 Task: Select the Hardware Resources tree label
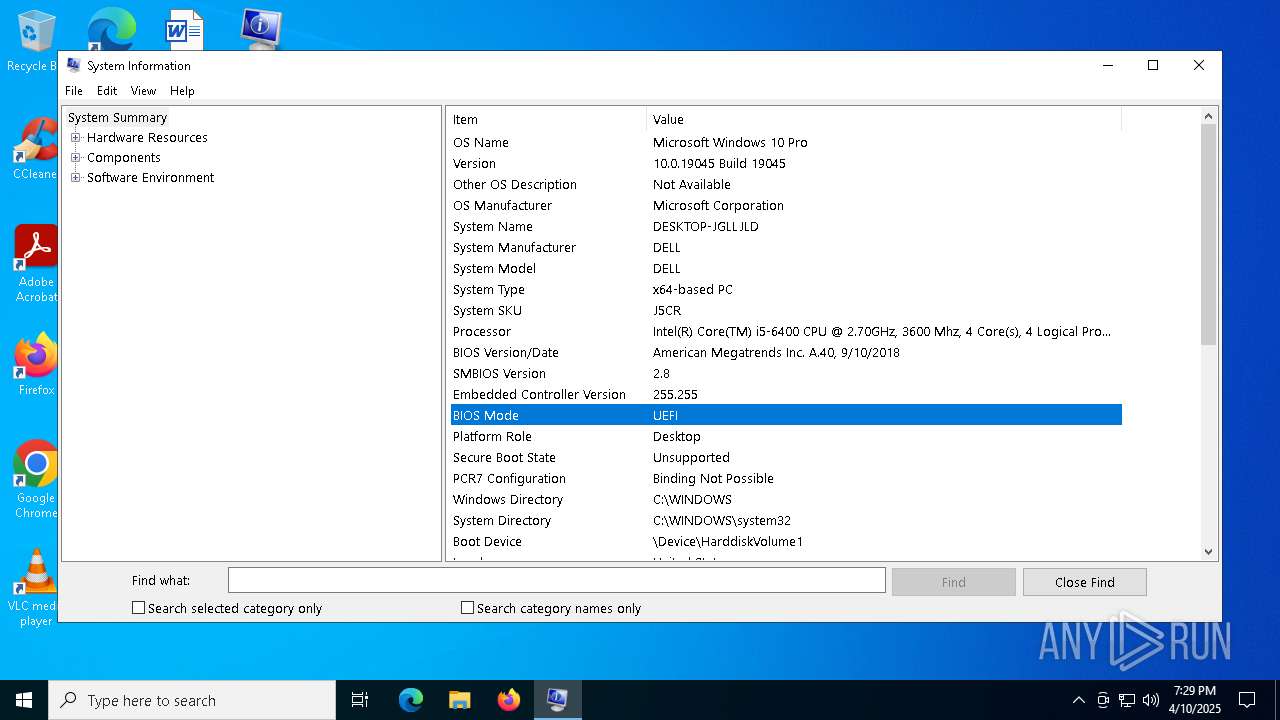(x=147, y=138)
